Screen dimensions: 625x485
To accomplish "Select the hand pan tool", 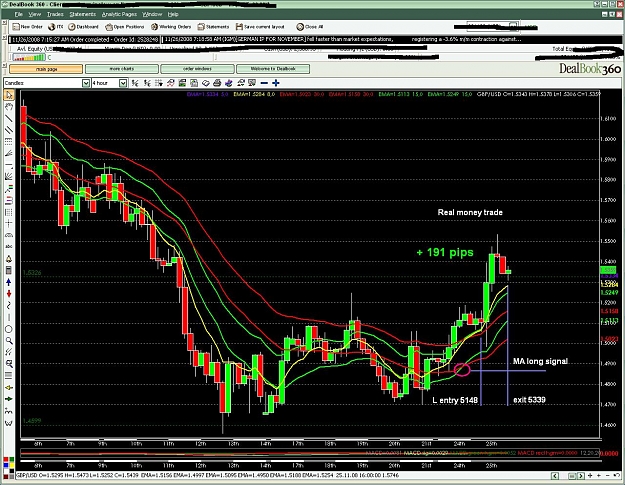I will tap(9, 106).
